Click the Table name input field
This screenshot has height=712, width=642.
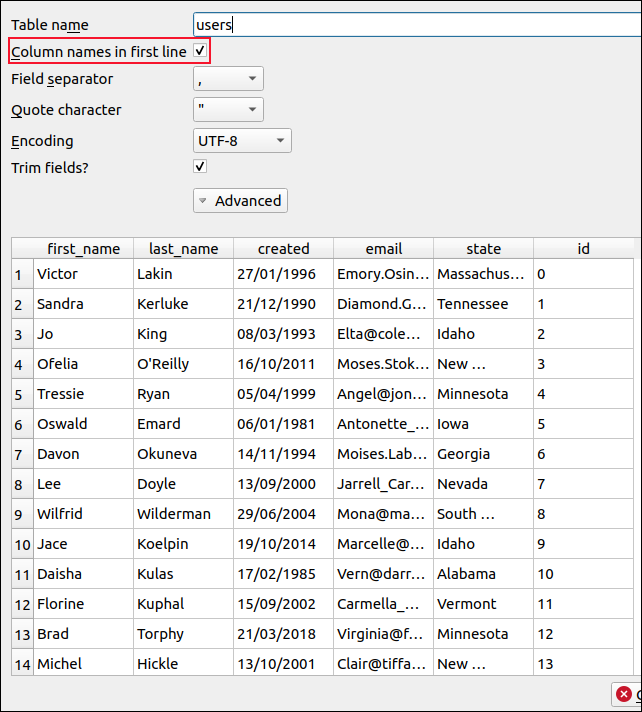tap(415, 25)
